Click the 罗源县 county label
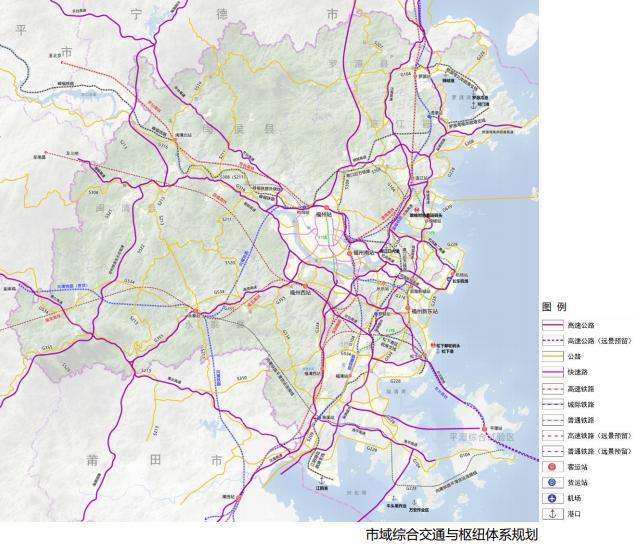This screenshot has width=634, height=553. pos(359,63)
